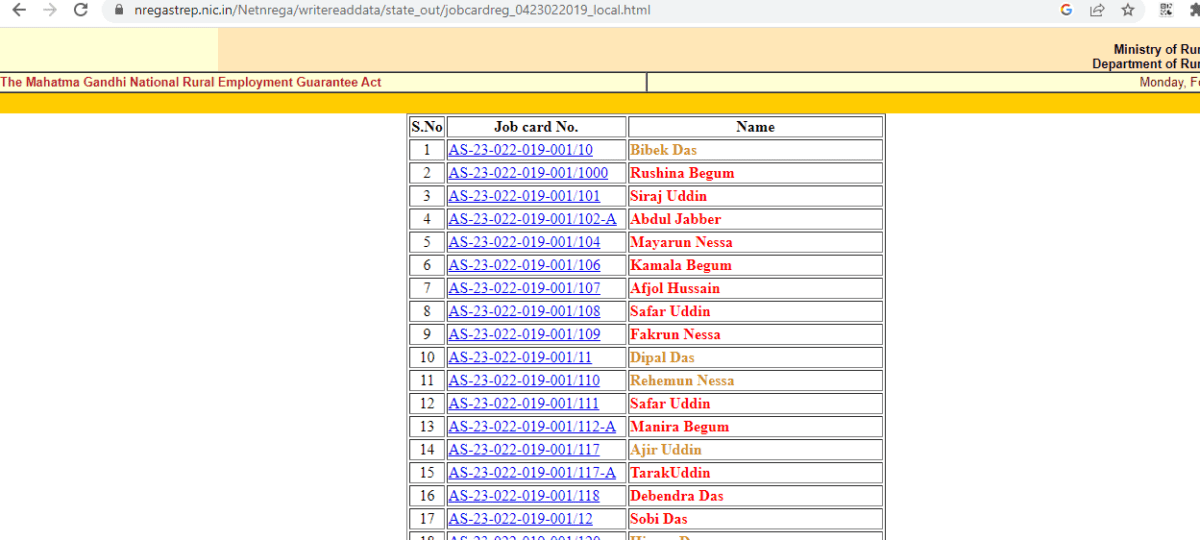Open QR code extension icon

(x=1166, y=10)
